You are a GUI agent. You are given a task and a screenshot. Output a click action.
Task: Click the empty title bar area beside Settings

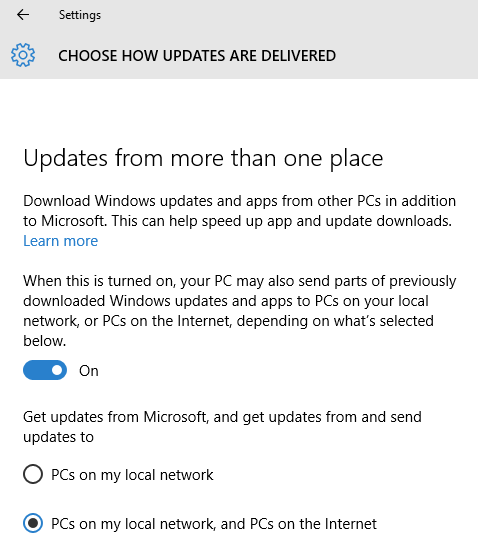(289, 15)
